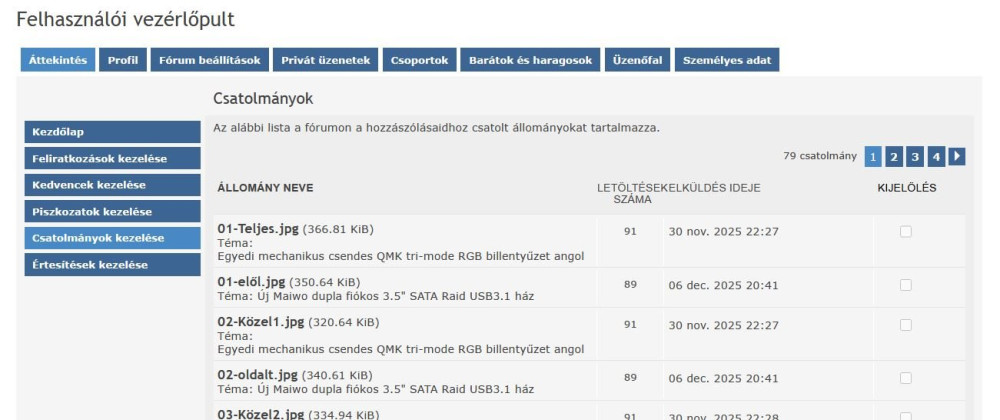Check the box for 02-oldalt.jpg
This screenshot has width=1000, height=420.
[x=906, y=378]
